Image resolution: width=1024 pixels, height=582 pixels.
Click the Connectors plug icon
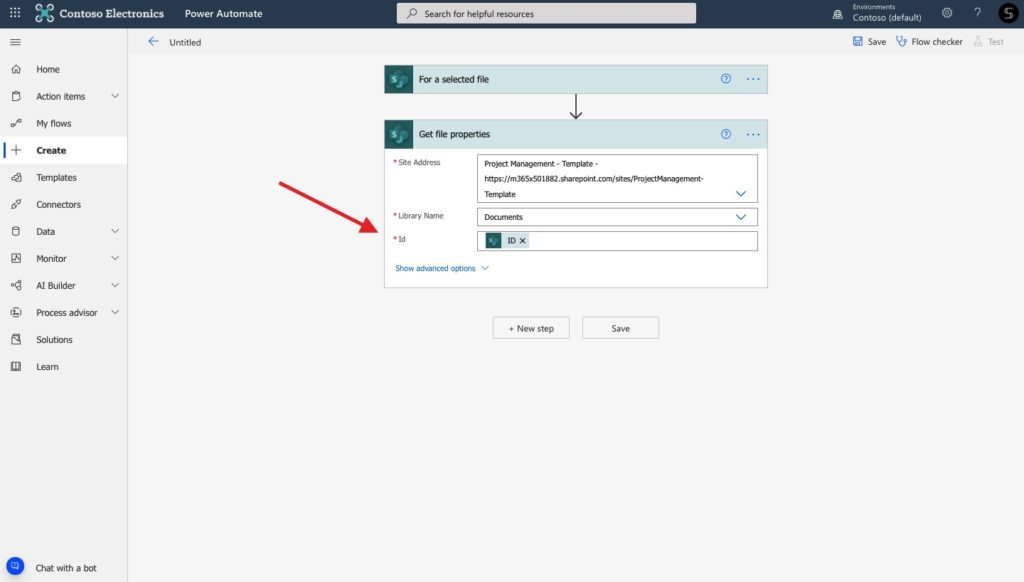16,204
